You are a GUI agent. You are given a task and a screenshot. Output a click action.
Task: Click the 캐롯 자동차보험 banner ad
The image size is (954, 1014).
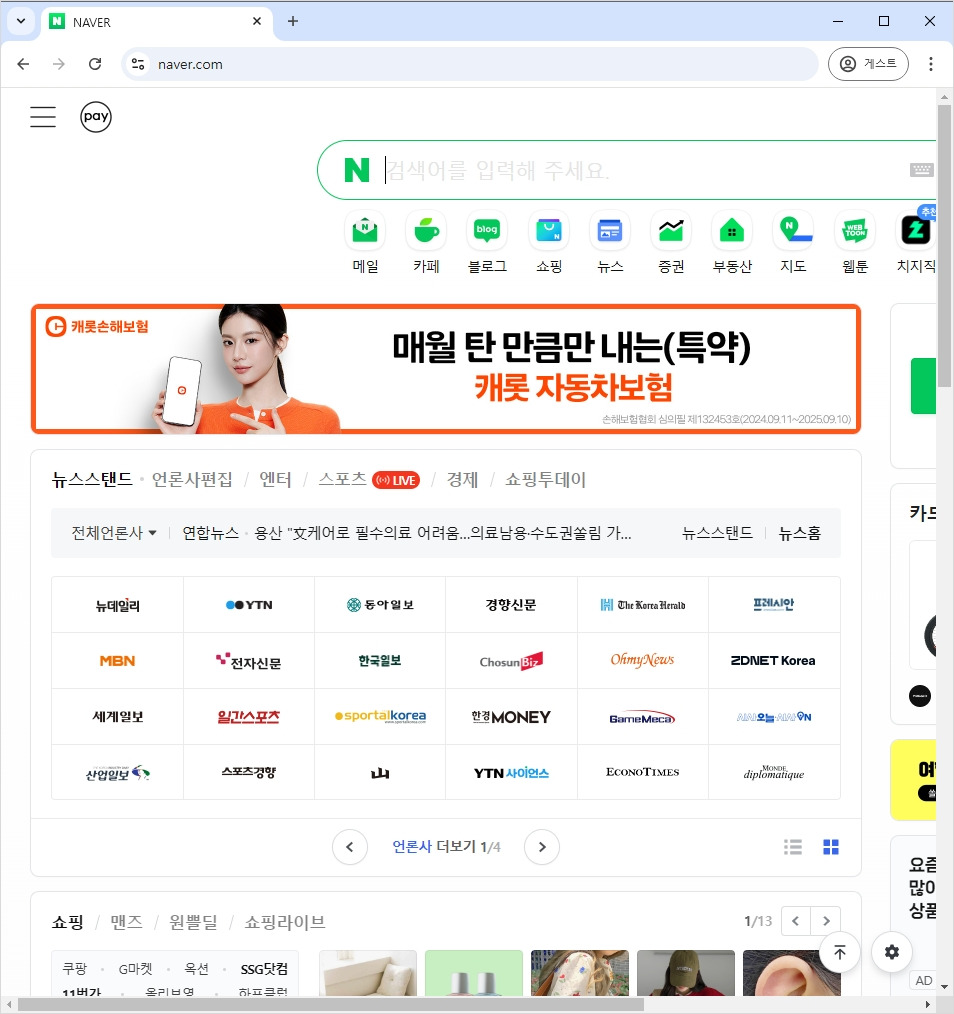pyautogui.click(x=446, y=369)
